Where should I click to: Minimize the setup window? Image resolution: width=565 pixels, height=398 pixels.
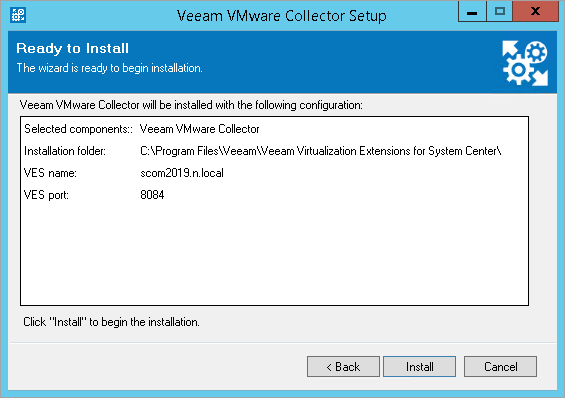click(x=472, y=12)
